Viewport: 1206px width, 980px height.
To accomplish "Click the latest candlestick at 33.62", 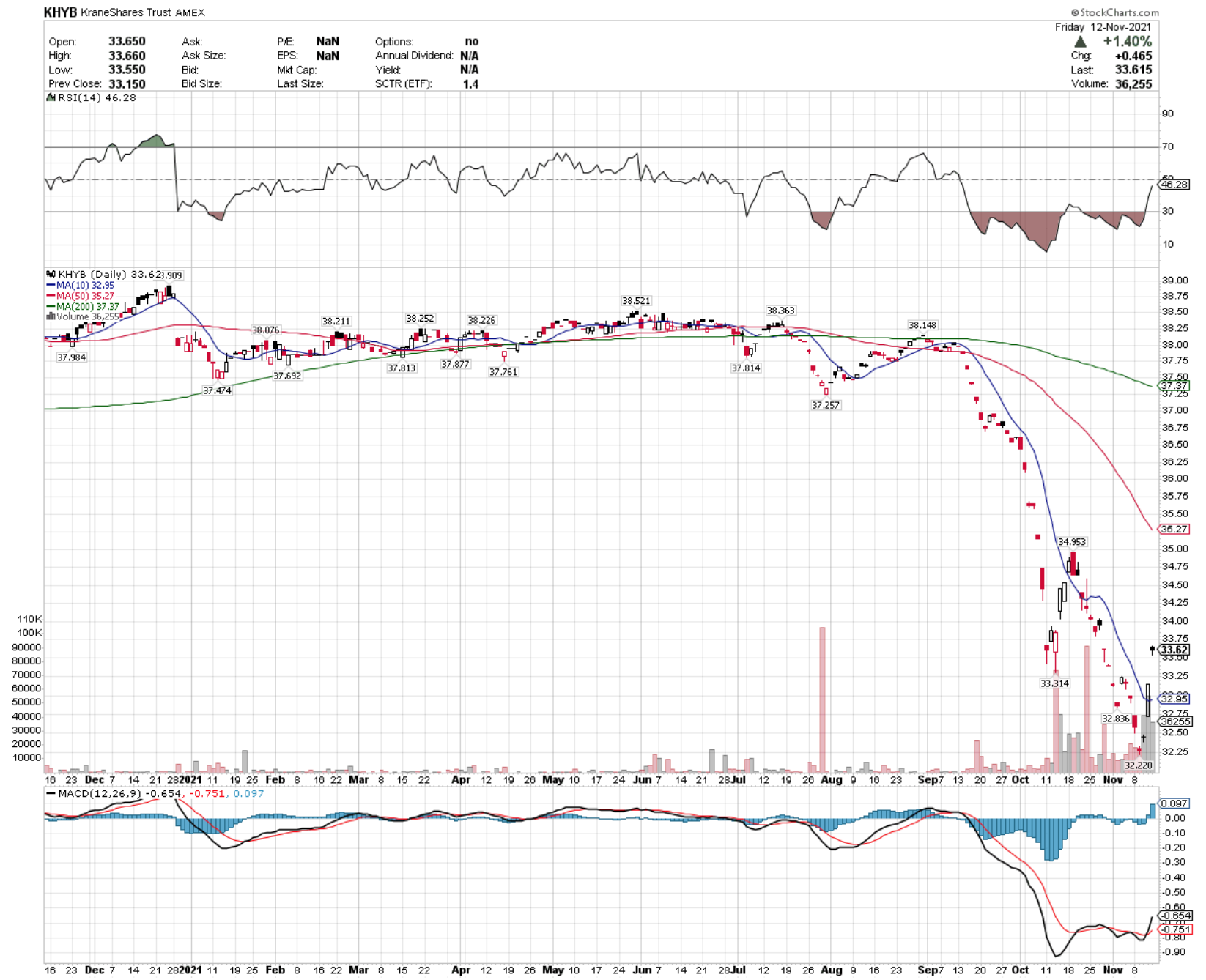I will point(1153,650).
